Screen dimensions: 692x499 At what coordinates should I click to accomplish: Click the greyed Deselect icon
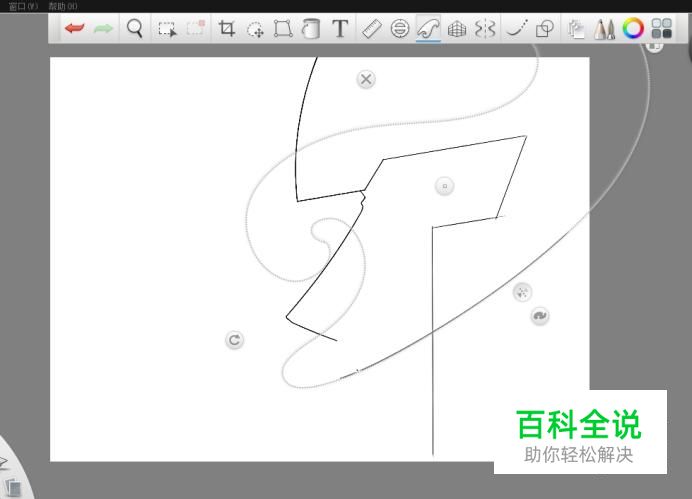[x=196, y=28]
